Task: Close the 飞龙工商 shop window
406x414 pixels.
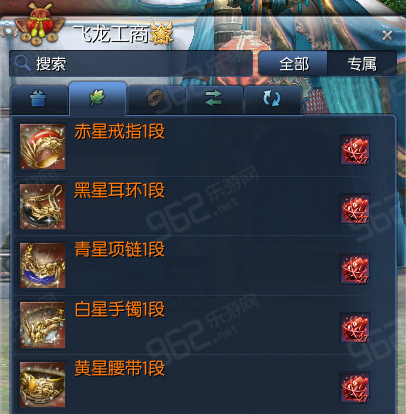Action: (387, 35)
